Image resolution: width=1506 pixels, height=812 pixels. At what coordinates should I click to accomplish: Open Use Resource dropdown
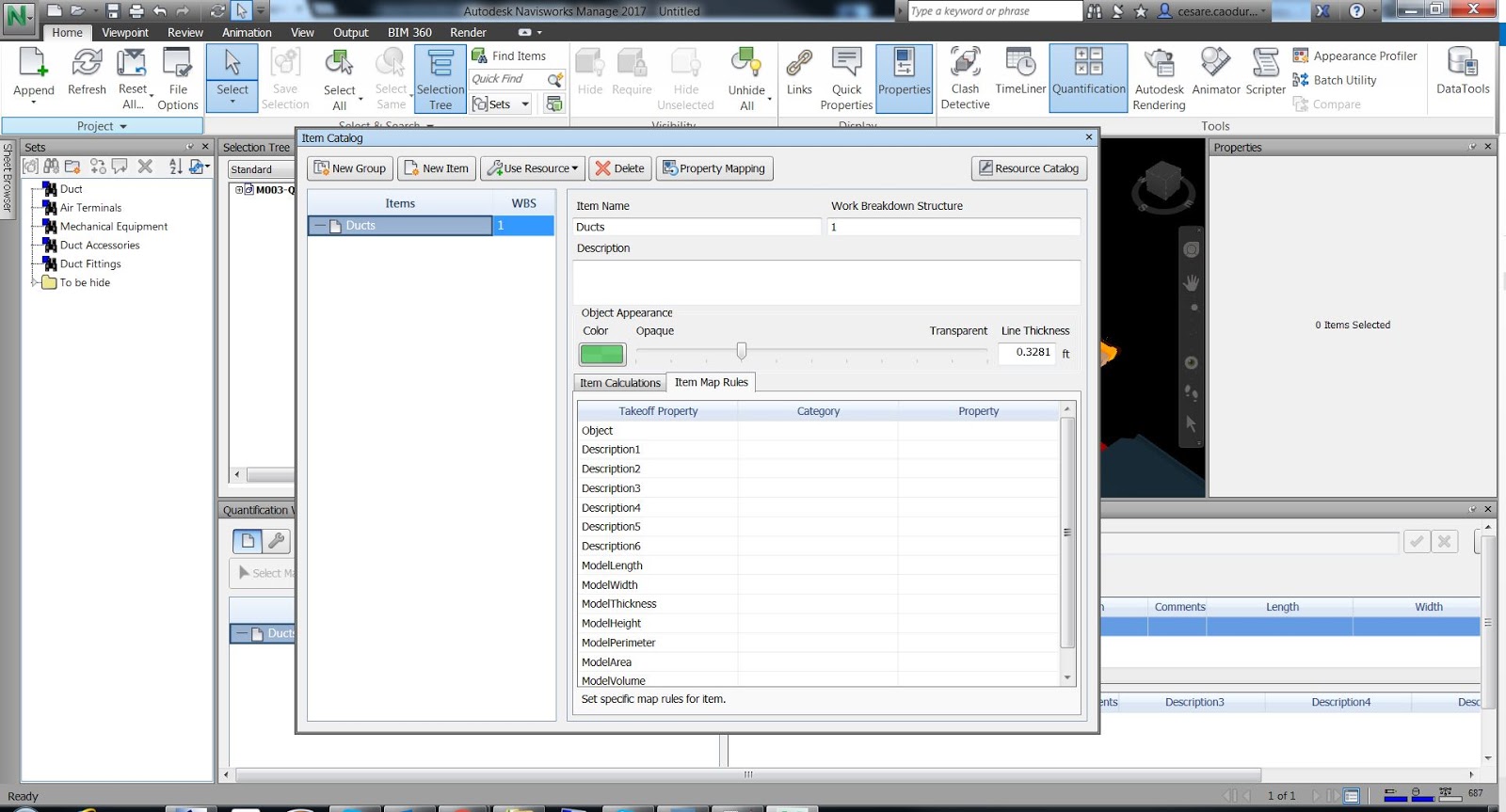[x=533, y=168]
